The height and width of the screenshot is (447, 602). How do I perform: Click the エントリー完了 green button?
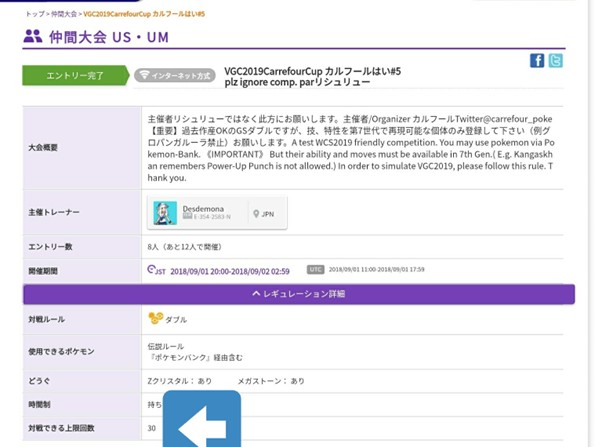75,75
